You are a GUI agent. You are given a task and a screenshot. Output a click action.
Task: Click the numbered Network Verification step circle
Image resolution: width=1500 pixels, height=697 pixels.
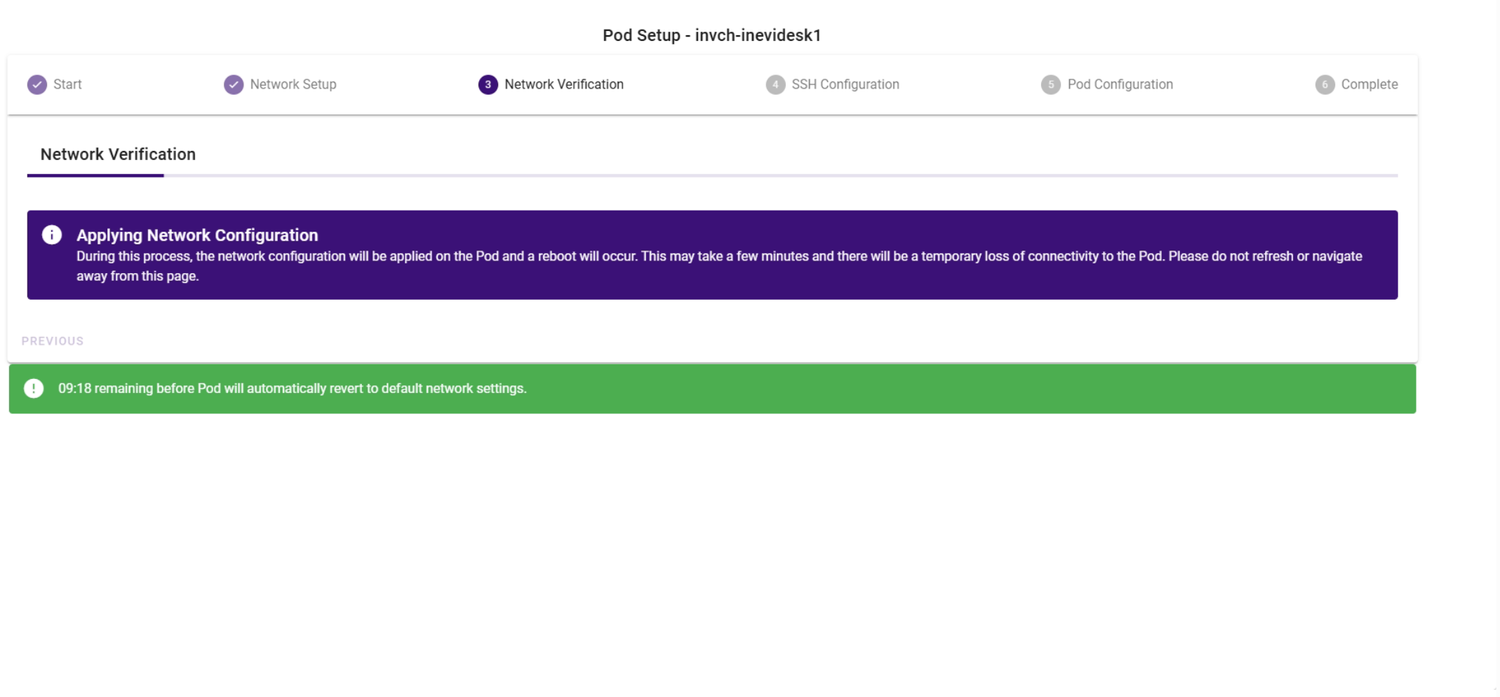tap(488, 84)
